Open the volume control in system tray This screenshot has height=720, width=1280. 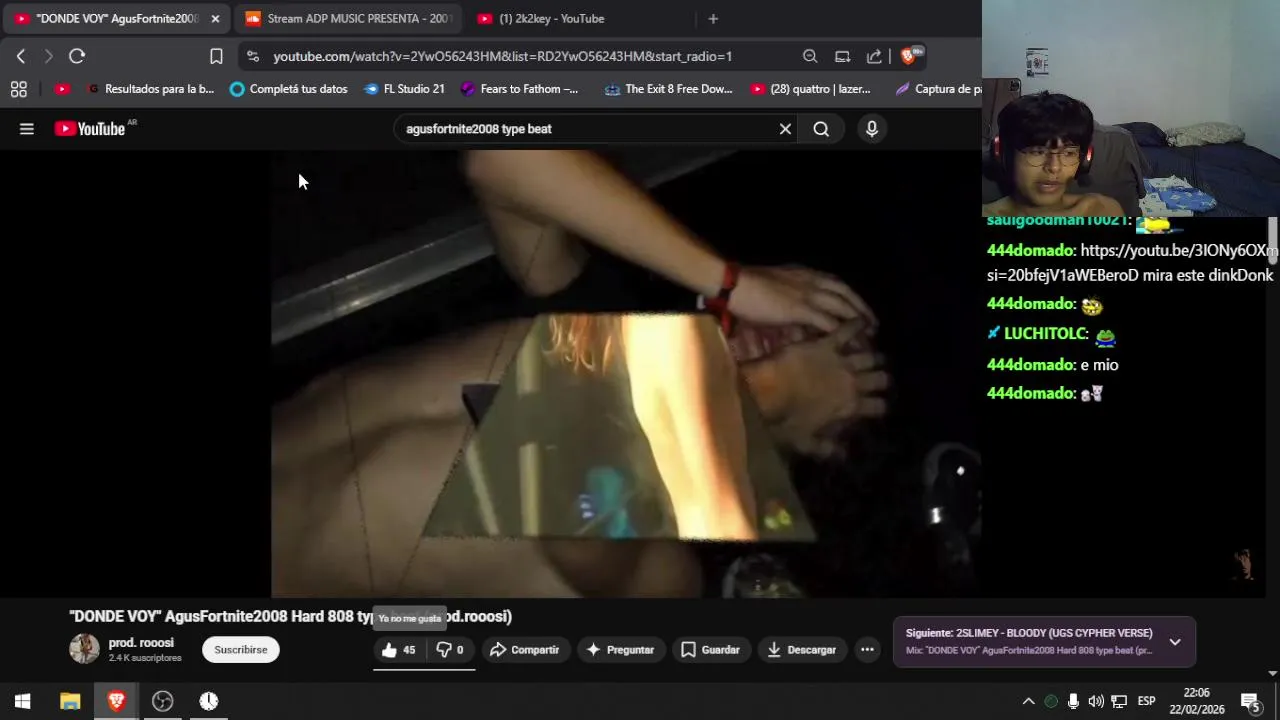coord(1096,701)
